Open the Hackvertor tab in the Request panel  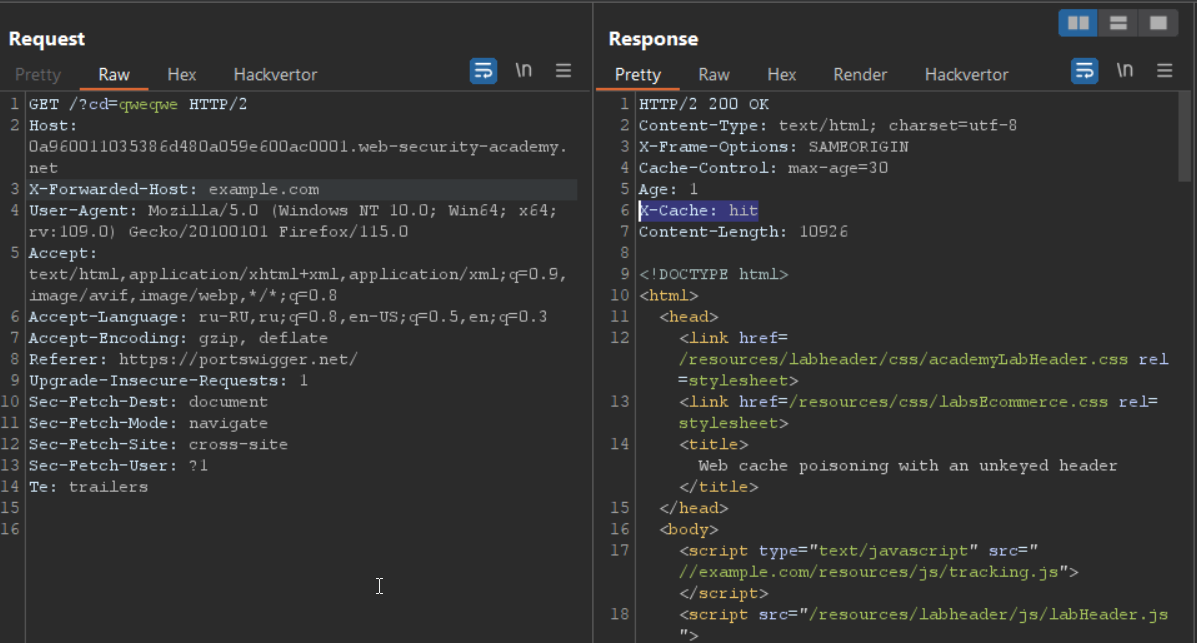coord(275,75)
